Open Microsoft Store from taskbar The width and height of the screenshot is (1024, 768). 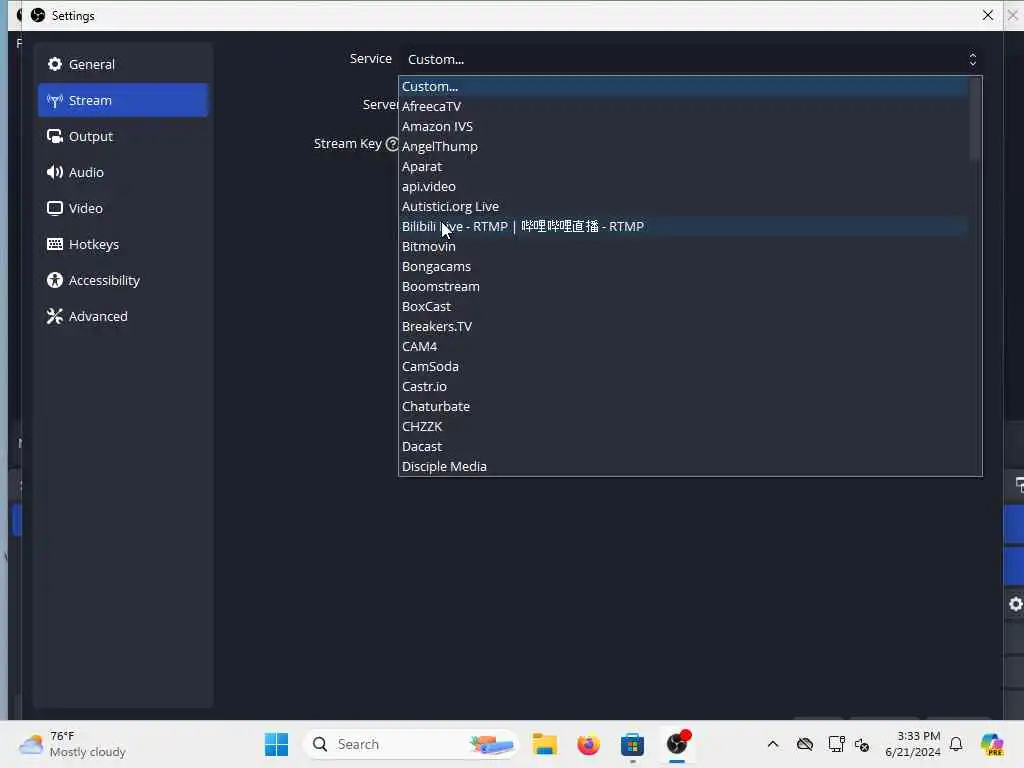click(632, 744)
